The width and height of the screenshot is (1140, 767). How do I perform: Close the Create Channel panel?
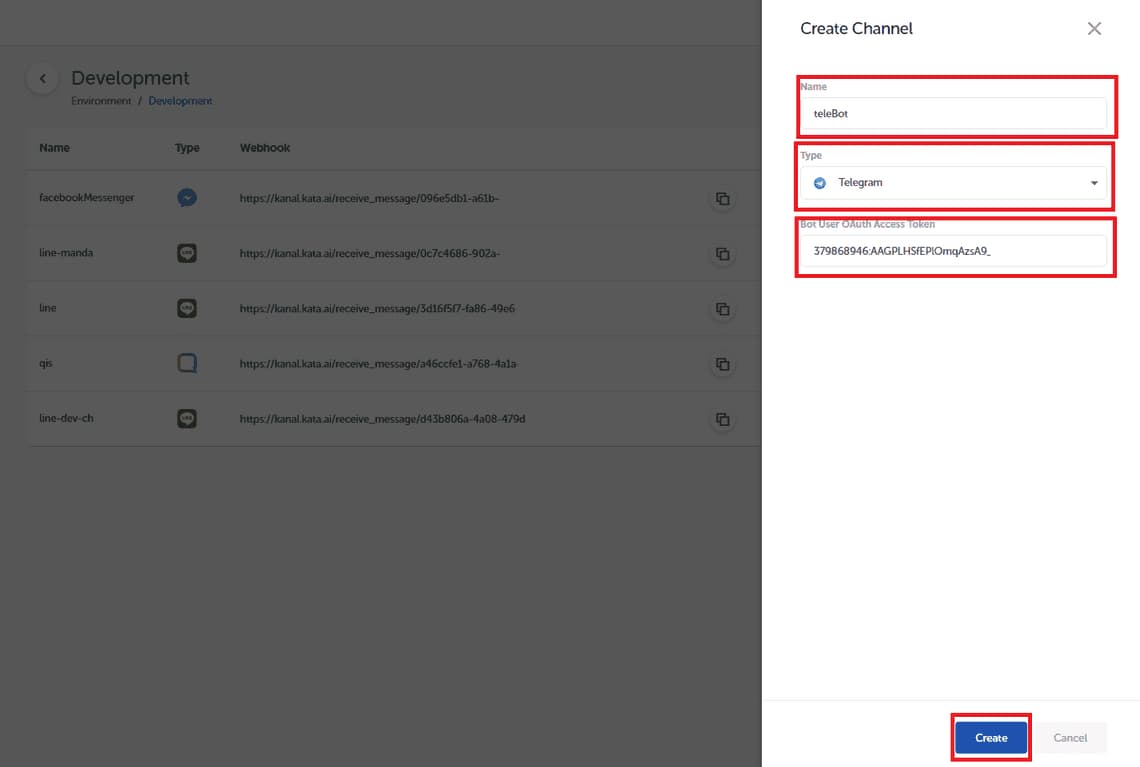(x=1093, y=28)
